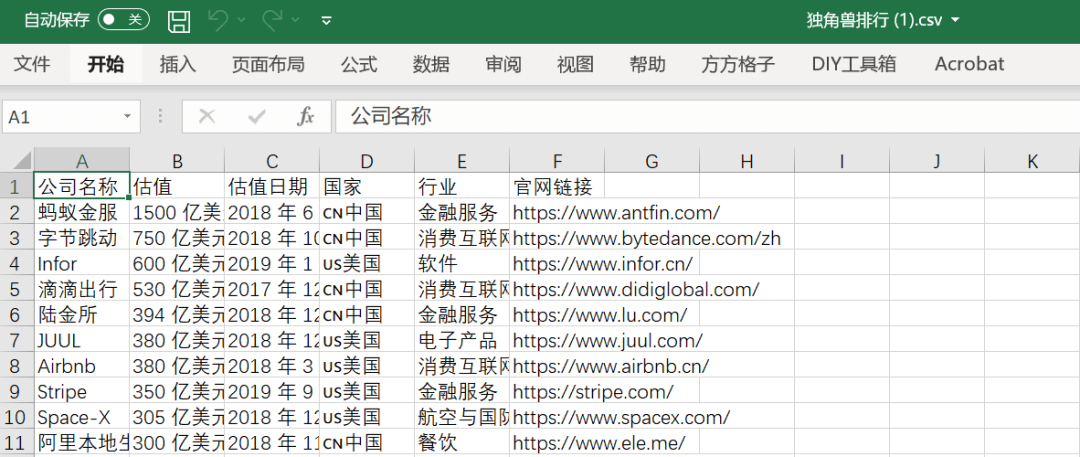This screenshot has height=457, width=1080.
Task: Select cell with https://www.infor.cn/
Action: coord(557,263)
